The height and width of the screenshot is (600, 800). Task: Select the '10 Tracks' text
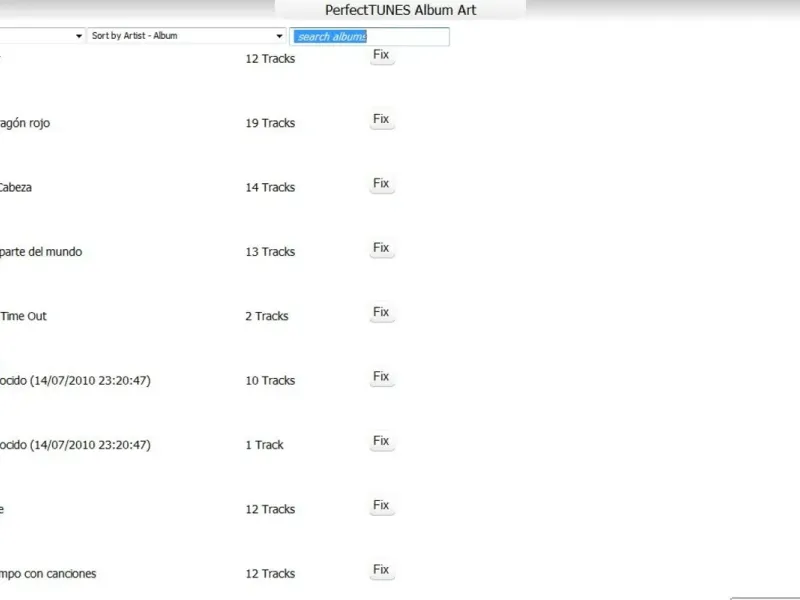[270, 380]
